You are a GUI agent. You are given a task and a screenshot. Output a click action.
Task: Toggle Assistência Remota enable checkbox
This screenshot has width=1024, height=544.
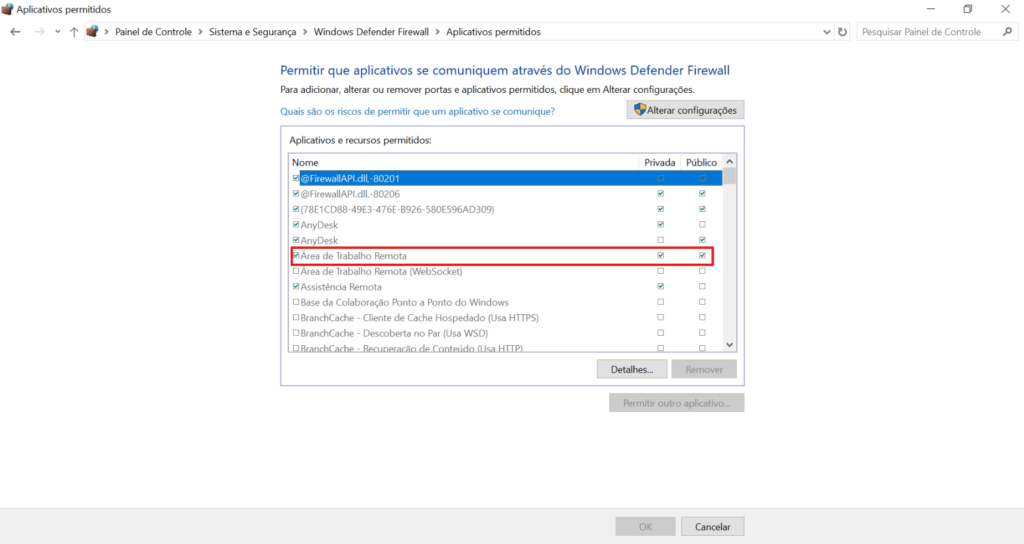[x=296, y=287]
